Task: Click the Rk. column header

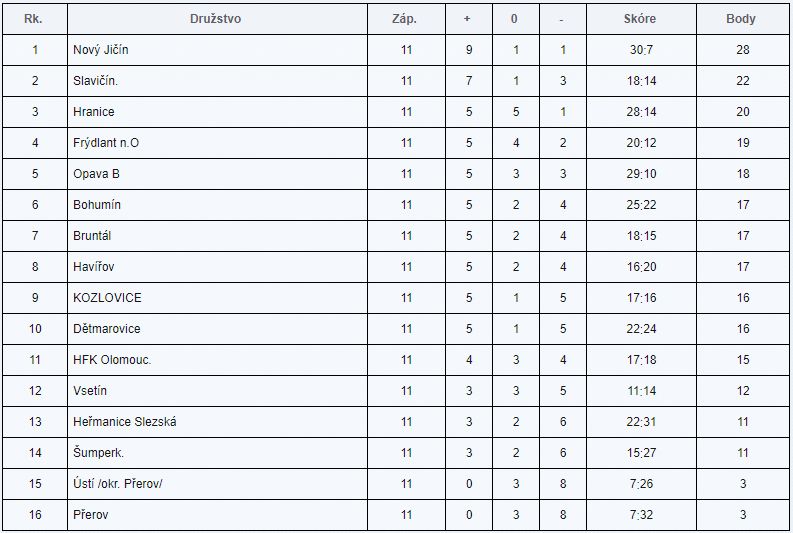Action: (x=33, y=19)
